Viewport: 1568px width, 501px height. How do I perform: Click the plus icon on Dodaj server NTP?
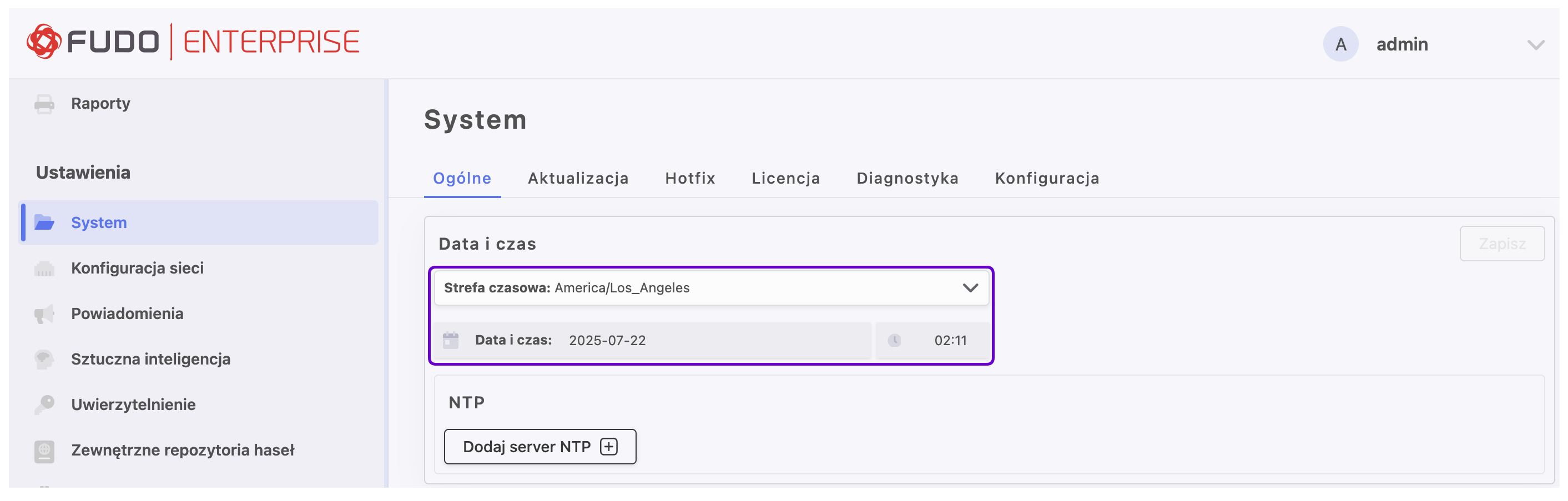click(609, 447)
